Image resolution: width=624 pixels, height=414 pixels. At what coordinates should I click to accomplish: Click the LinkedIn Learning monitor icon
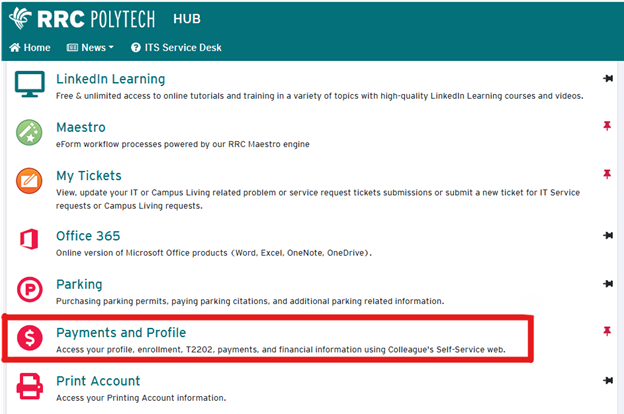pyautogui.click(x=30, y=85)
